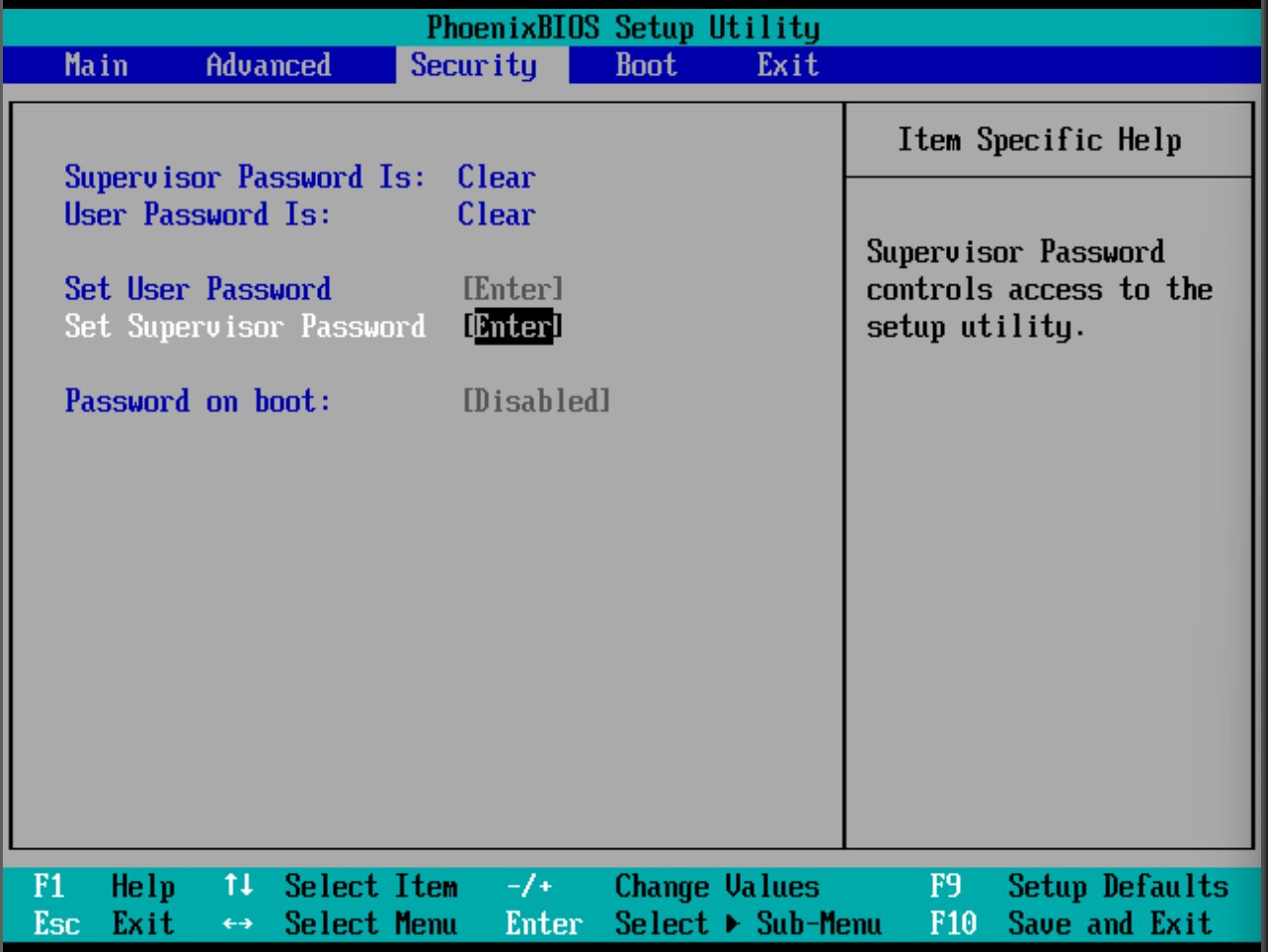Click the -/+ Change Values hint
Viewport: 1268px width, 952px height.
pos(663,887)
